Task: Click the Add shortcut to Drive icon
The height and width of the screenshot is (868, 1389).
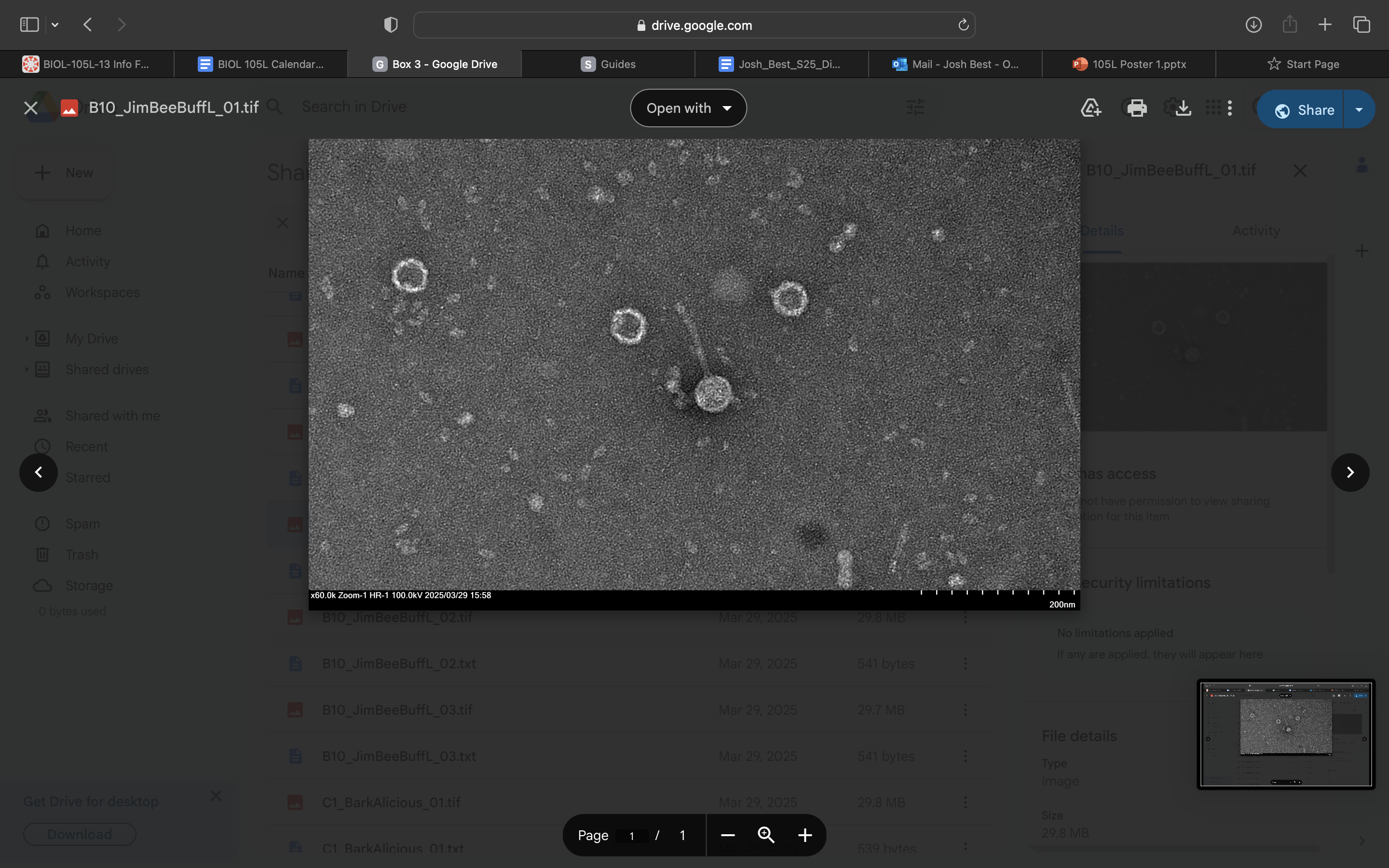Action: click(1090, 108)
